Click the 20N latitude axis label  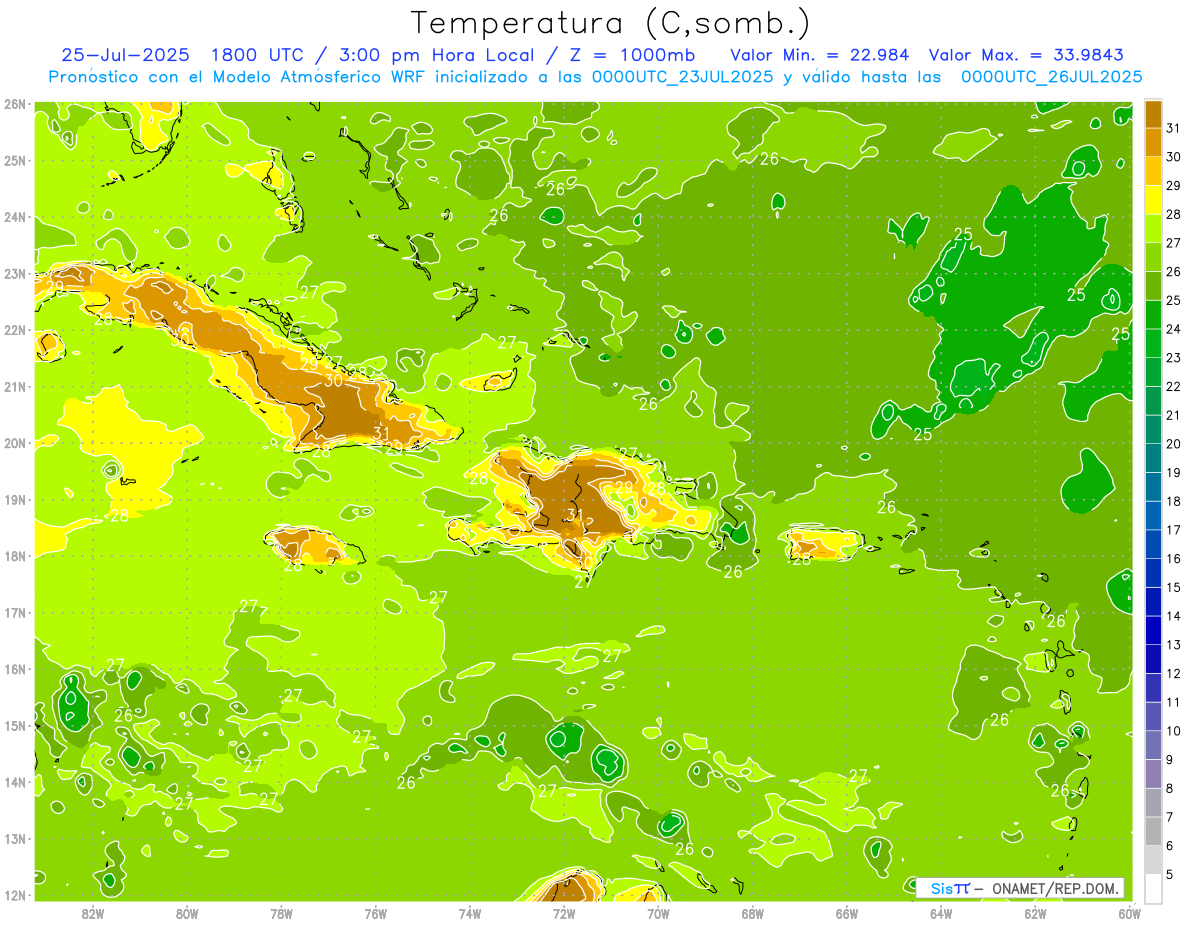point(15,443)
